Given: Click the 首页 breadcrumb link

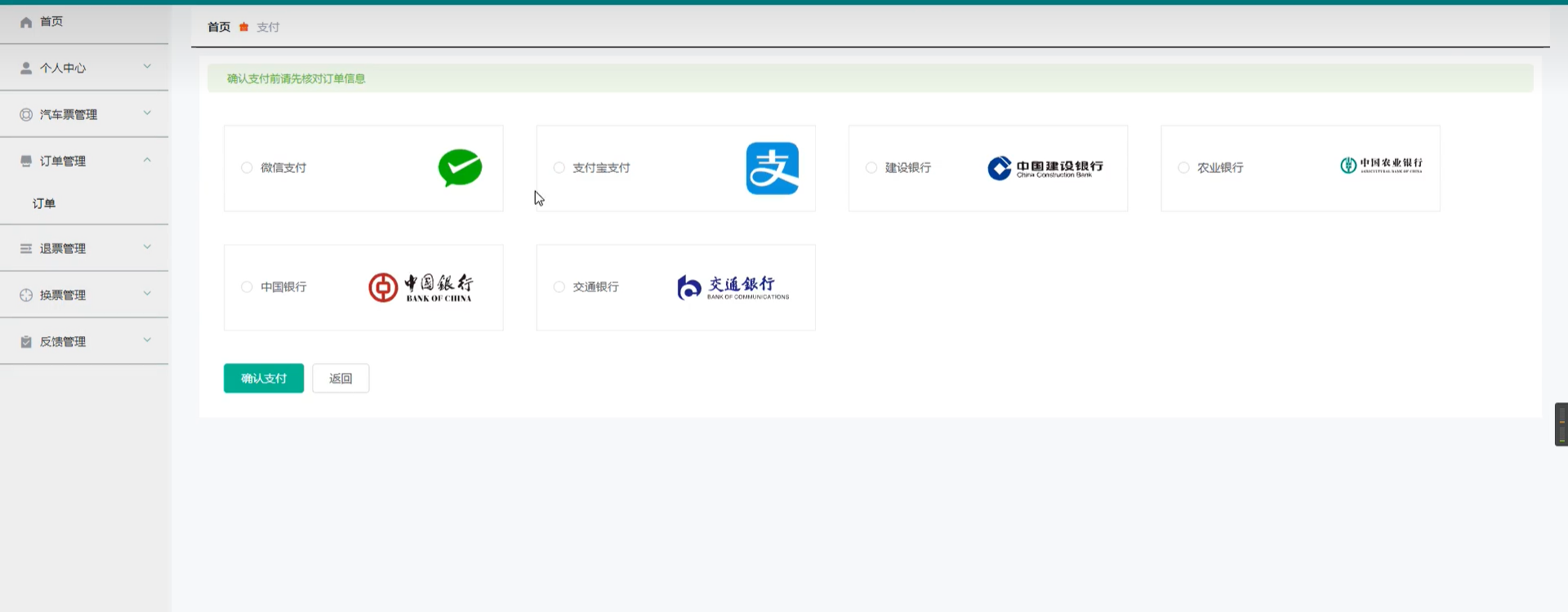Looking at the screenshot, I should tap(219, 27).
